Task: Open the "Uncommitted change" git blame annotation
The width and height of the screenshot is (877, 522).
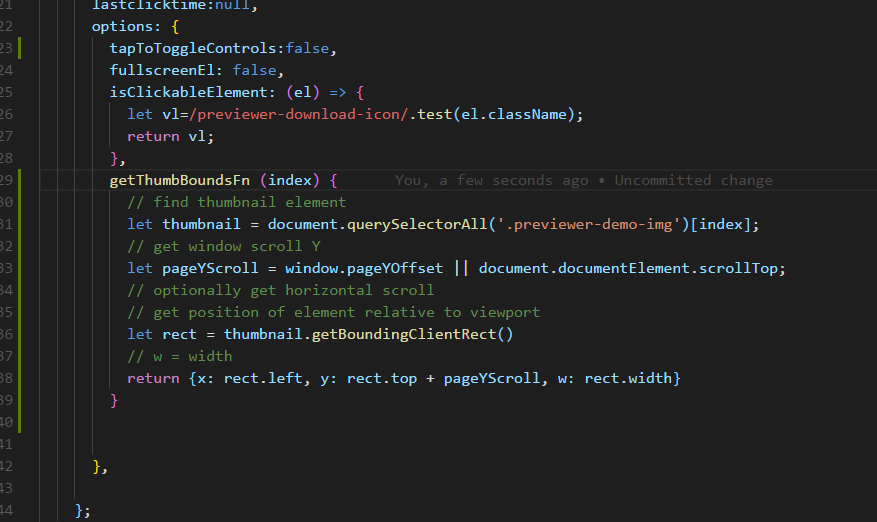Action: [694, 180]
